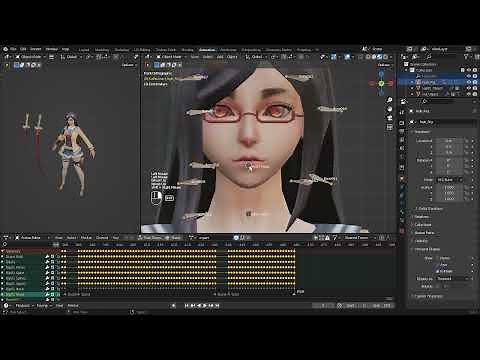Collapse the Collection in outliner

(407, 70)
